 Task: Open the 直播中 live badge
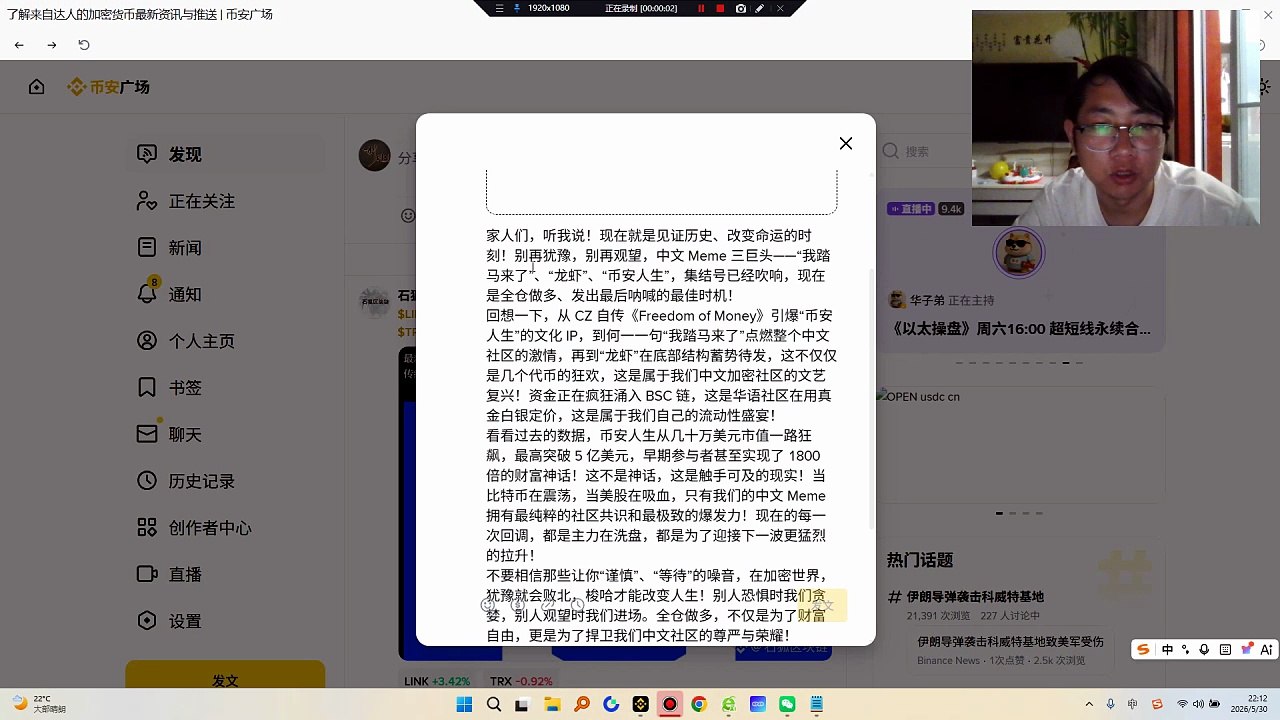[x=911, y=209]
